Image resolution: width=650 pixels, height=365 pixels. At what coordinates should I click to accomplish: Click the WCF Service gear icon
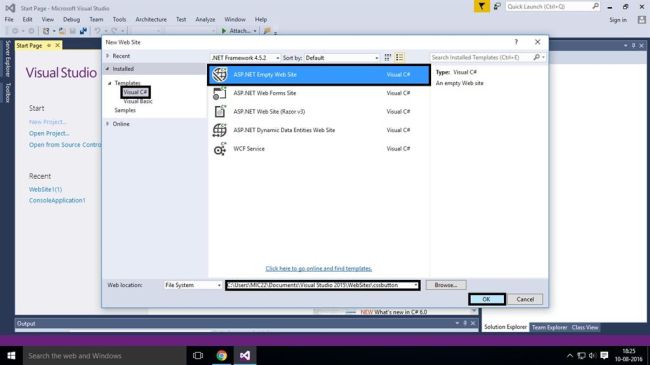220,149
